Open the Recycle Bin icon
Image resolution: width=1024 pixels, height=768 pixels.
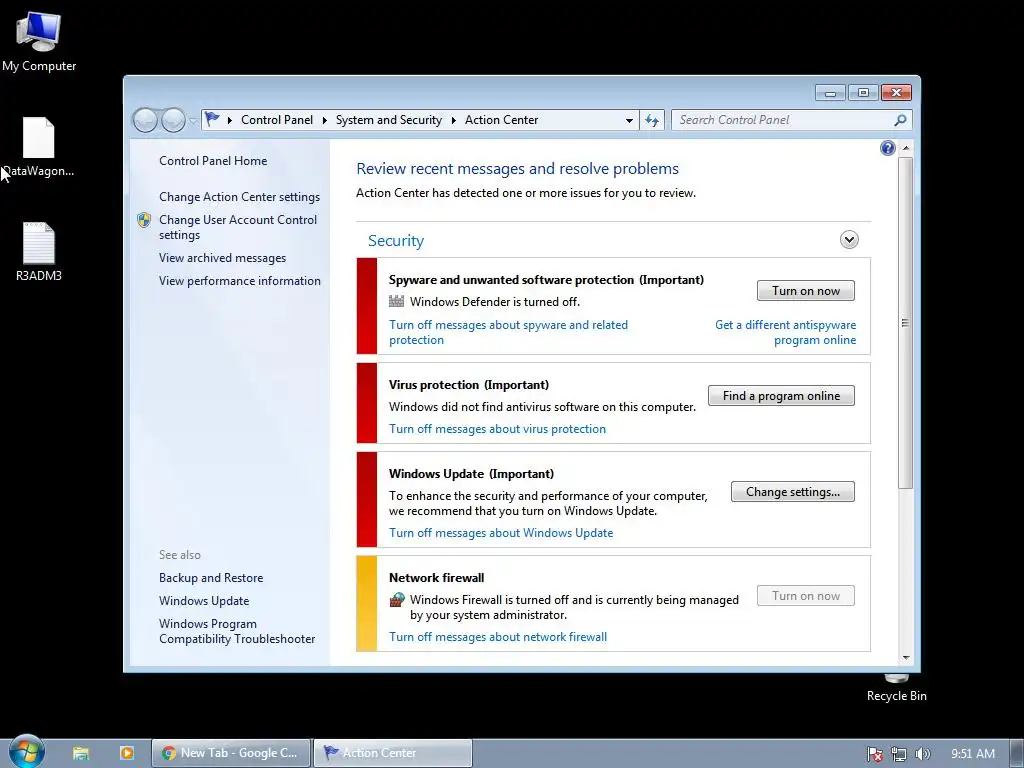[x=896, y=689]
